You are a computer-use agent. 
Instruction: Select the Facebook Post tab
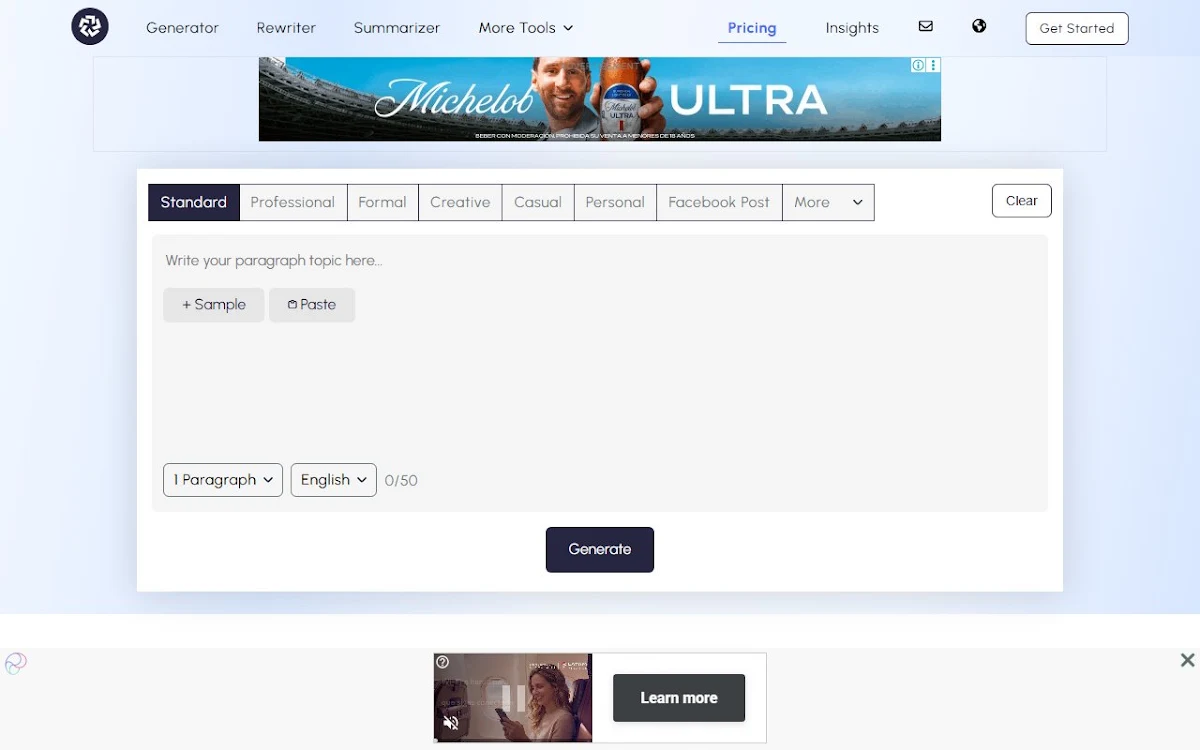tap(719, 202)
